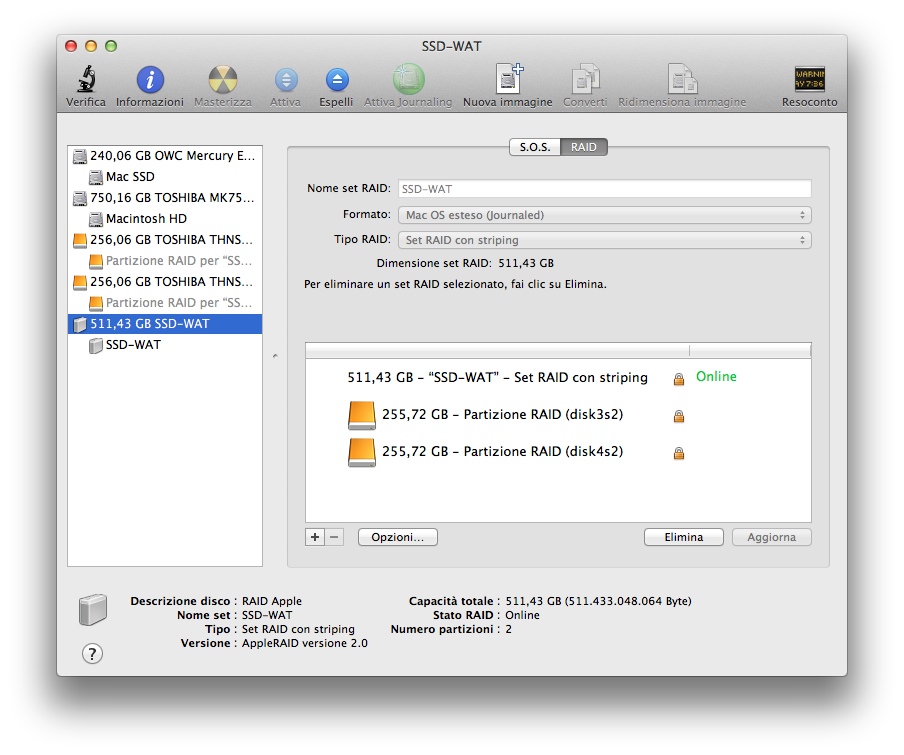Click the lock icon beside disk3s2 partition

click(678, 415)
